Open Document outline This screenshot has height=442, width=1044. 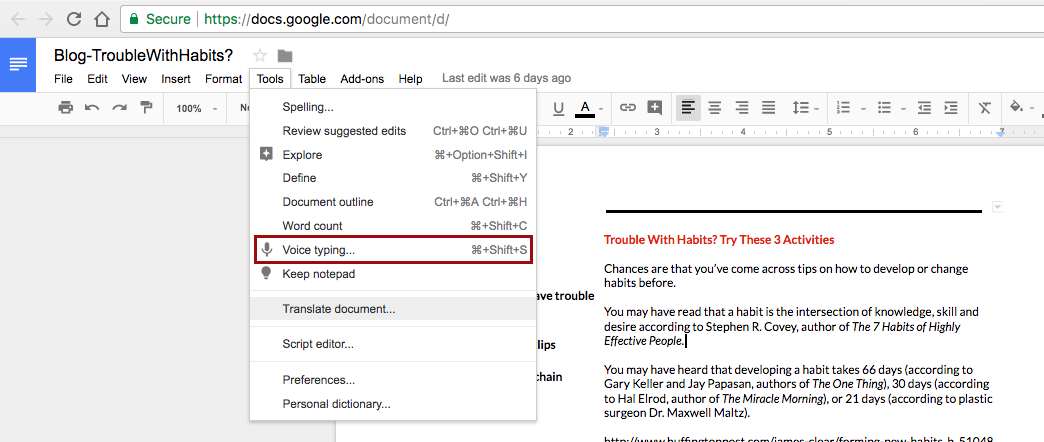tap(393, 202)
